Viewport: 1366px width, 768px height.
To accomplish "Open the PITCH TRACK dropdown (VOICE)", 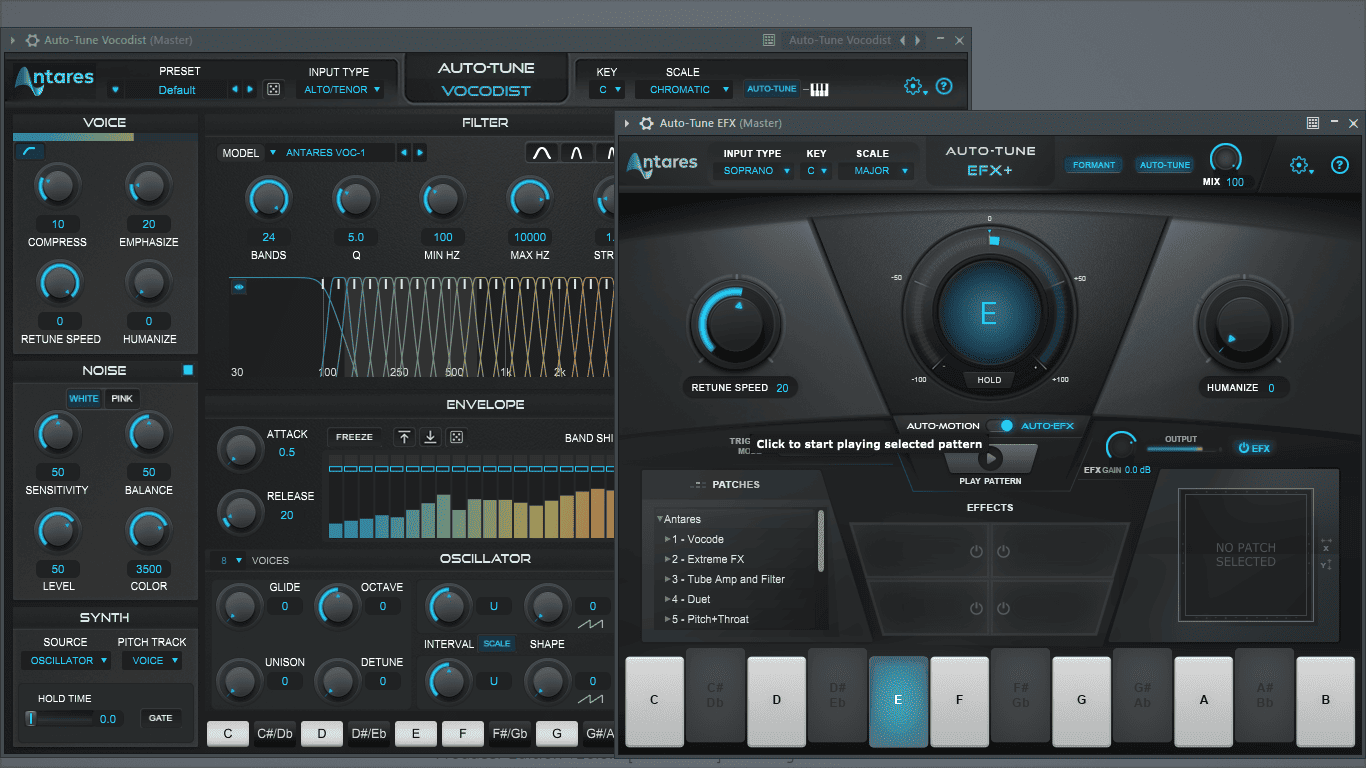I will (152, 661).
